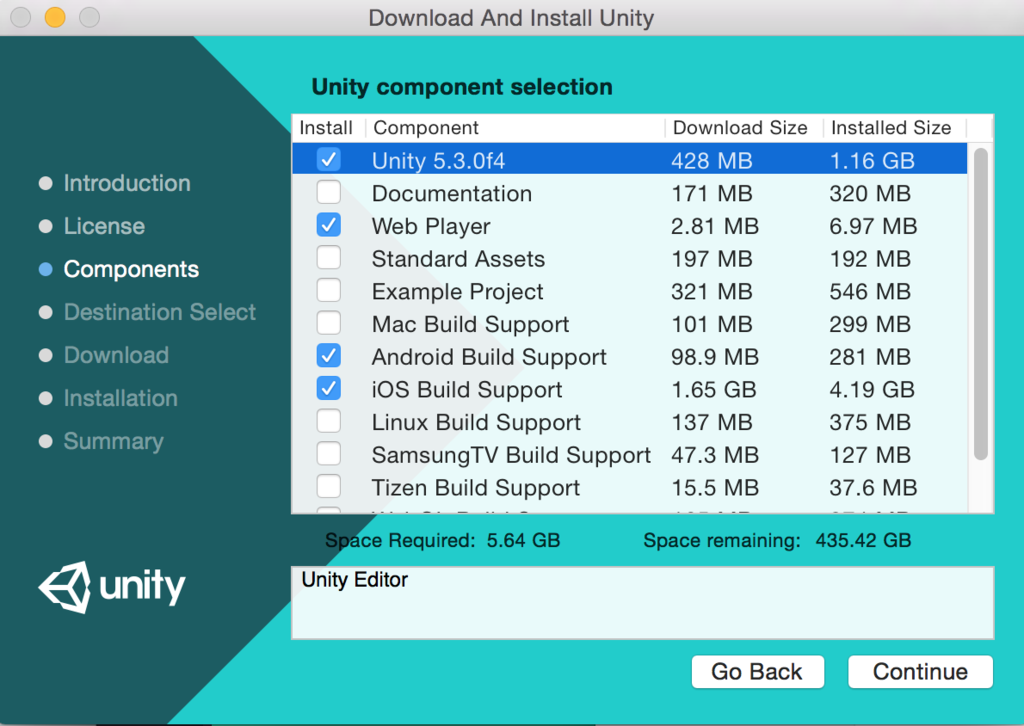Check SamsungTV Build Support
Screen dimensions: 1024x726
pyautogui.click(x=328, y=454)
